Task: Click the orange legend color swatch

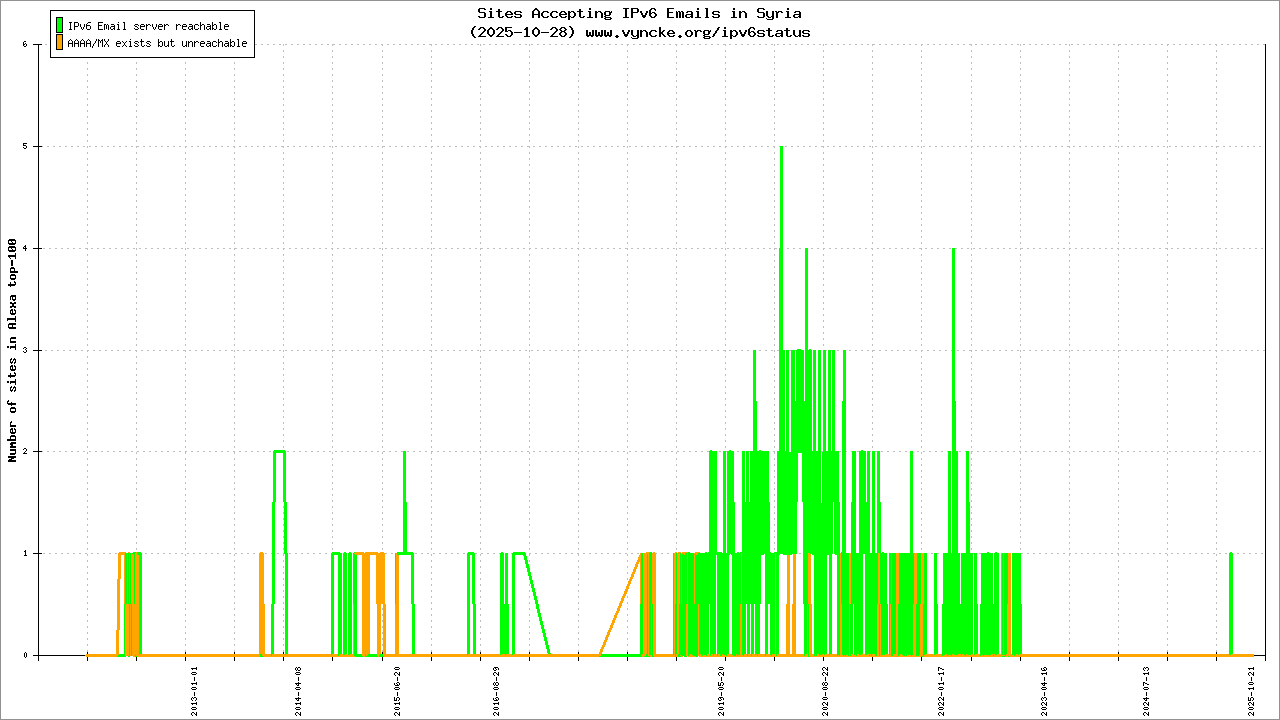Action: (60, 43)
